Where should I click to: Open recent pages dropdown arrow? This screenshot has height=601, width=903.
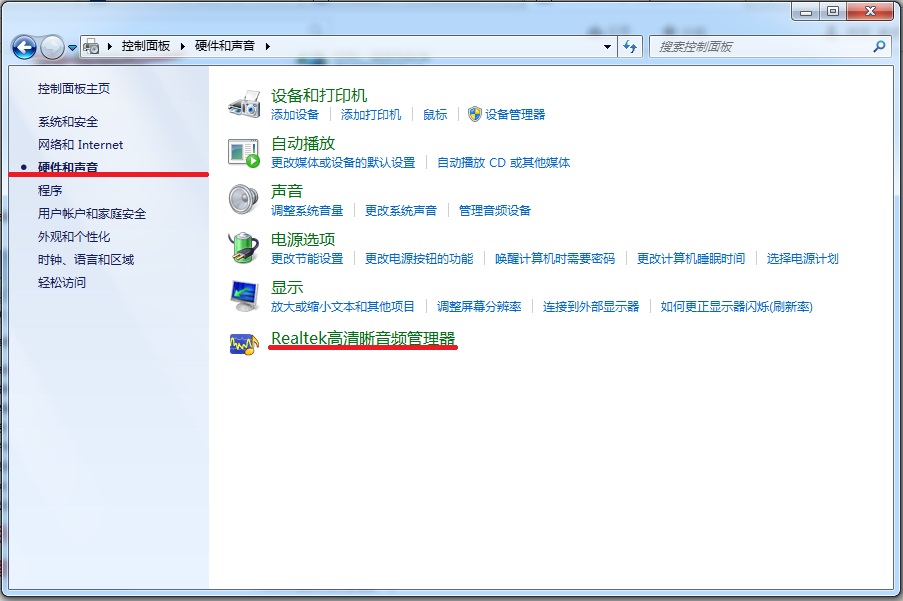click(x=73, y=47)
